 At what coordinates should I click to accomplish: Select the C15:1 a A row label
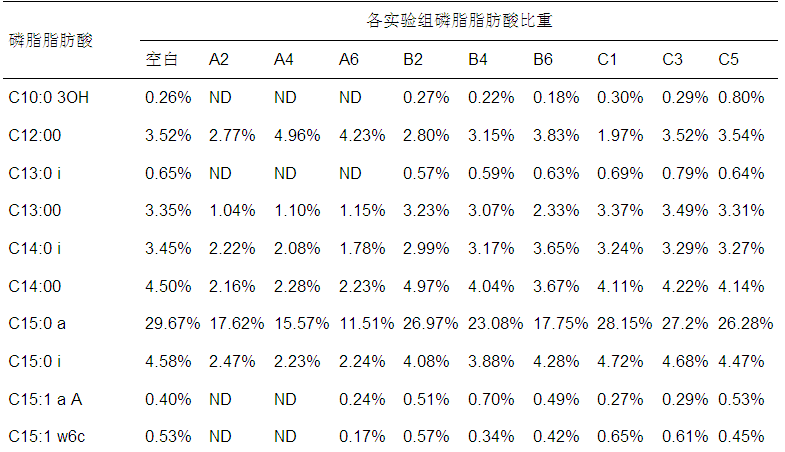click(x=44, y=398)
